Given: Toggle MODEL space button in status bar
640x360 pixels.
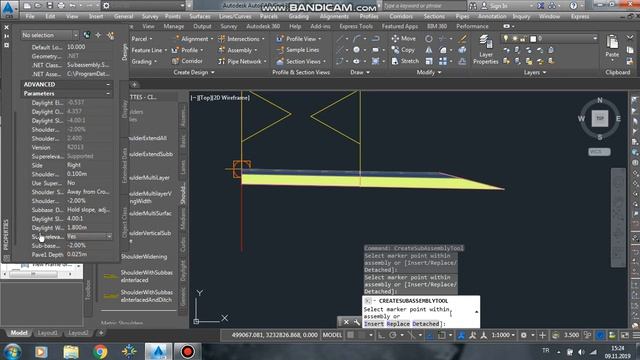Looking at the screenshot, I should [x=332, y=335].
